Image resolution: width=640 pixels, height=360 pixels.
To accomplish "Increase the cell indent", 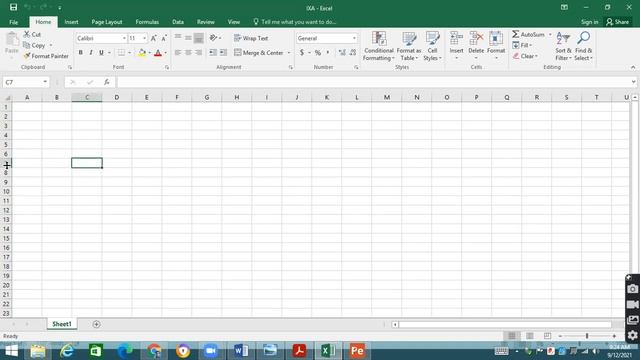I will [x=223, y=53].
